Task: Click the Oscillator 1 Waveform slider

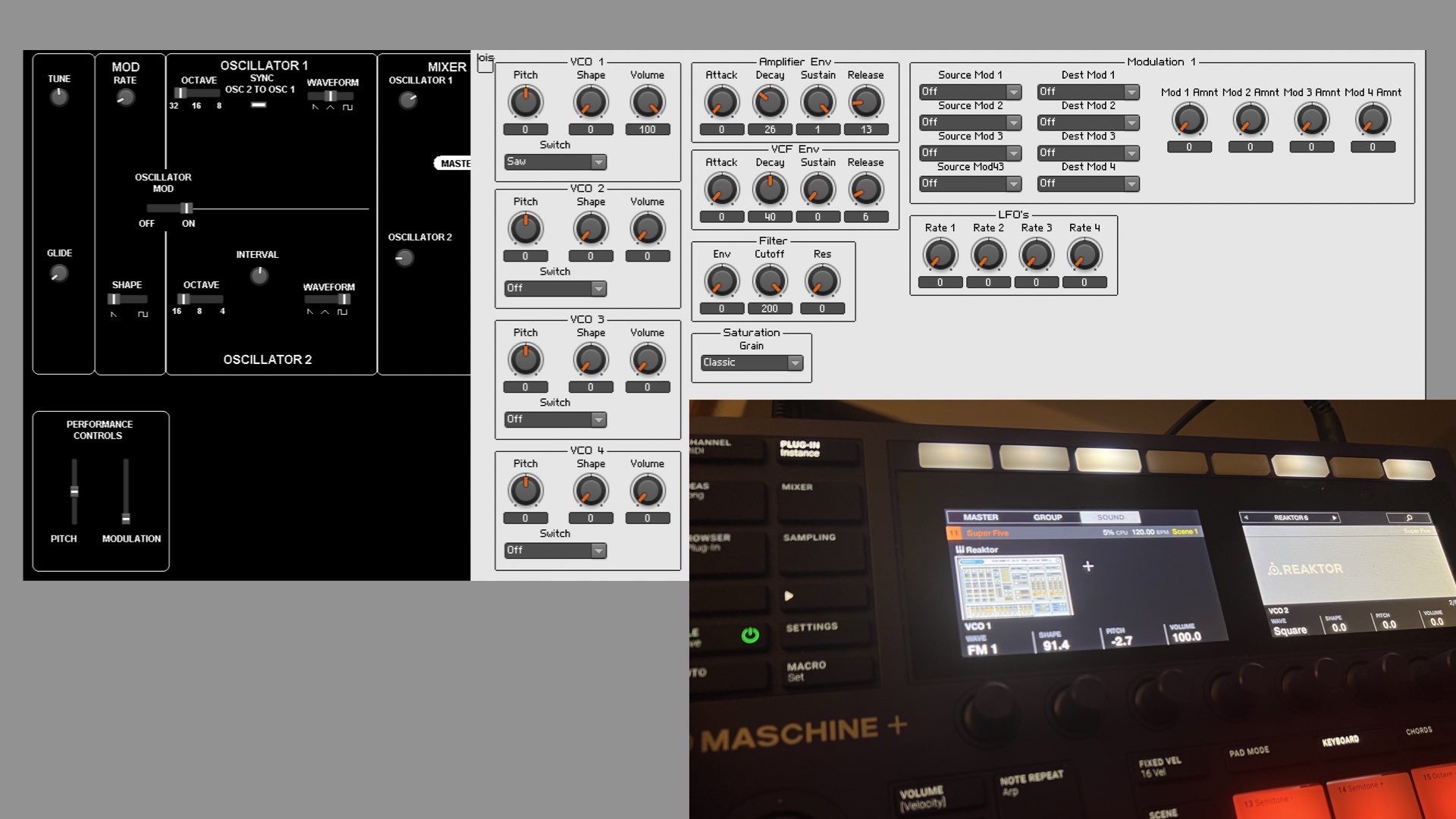Action: (331, 96)
